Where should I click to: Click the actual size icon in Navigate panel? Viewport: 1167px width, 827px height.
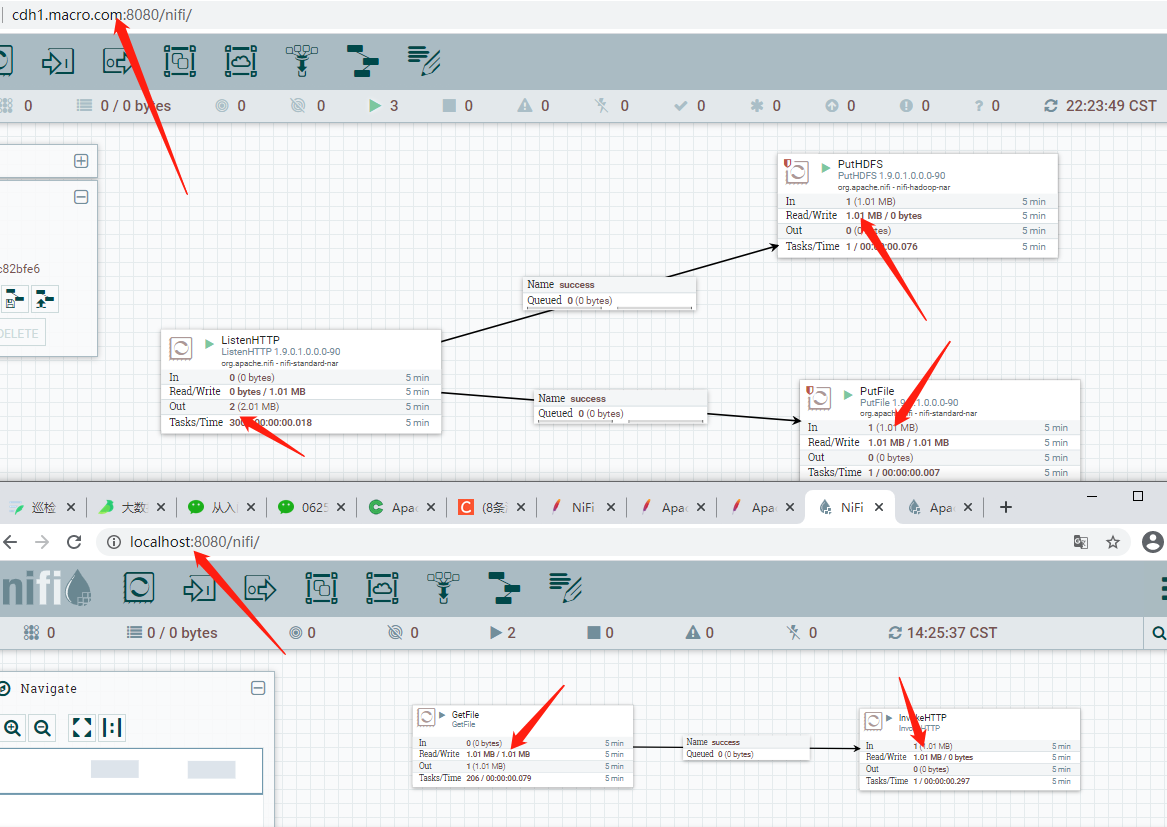(112, 727)
